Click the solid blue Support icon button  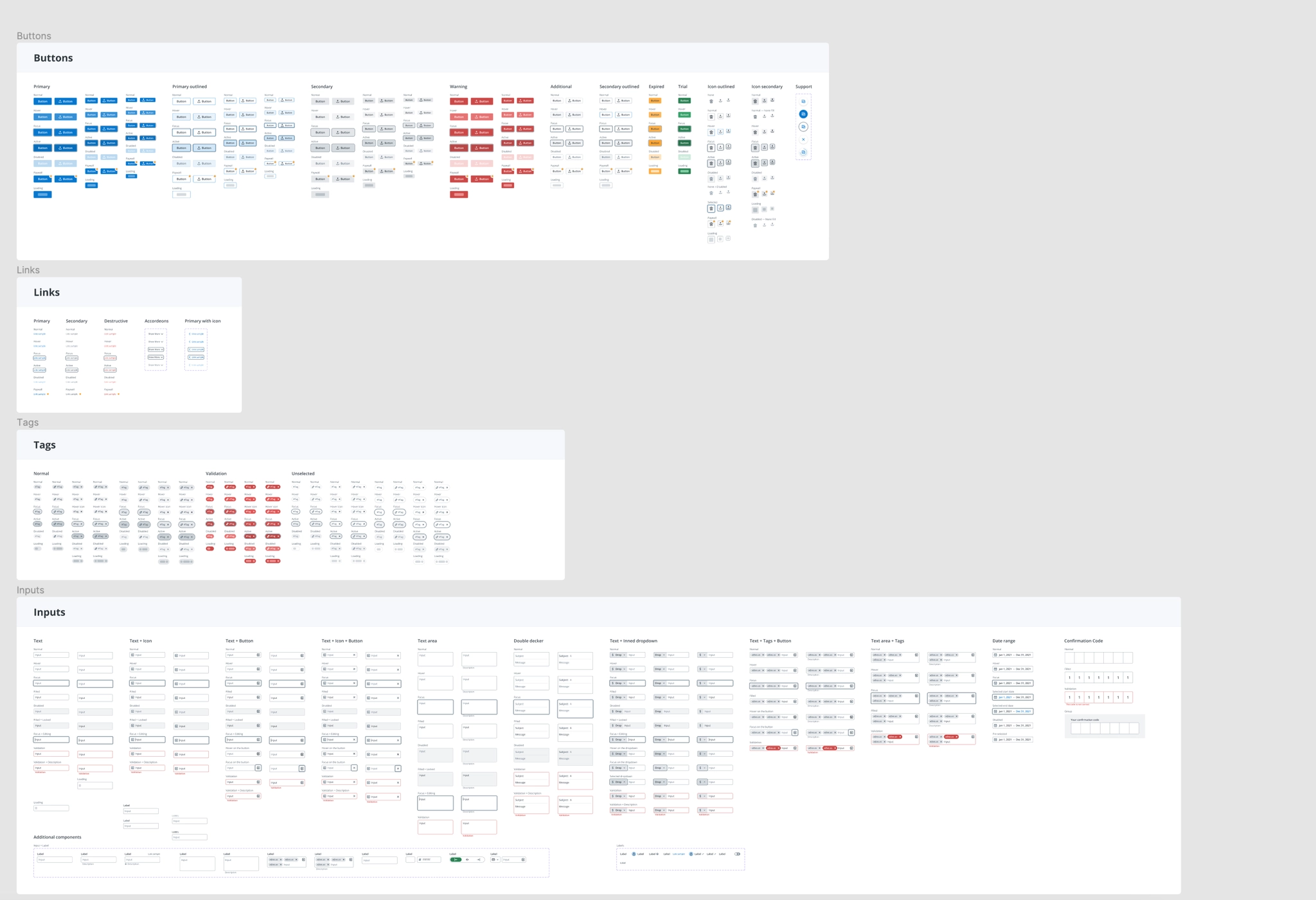(803, 114)
